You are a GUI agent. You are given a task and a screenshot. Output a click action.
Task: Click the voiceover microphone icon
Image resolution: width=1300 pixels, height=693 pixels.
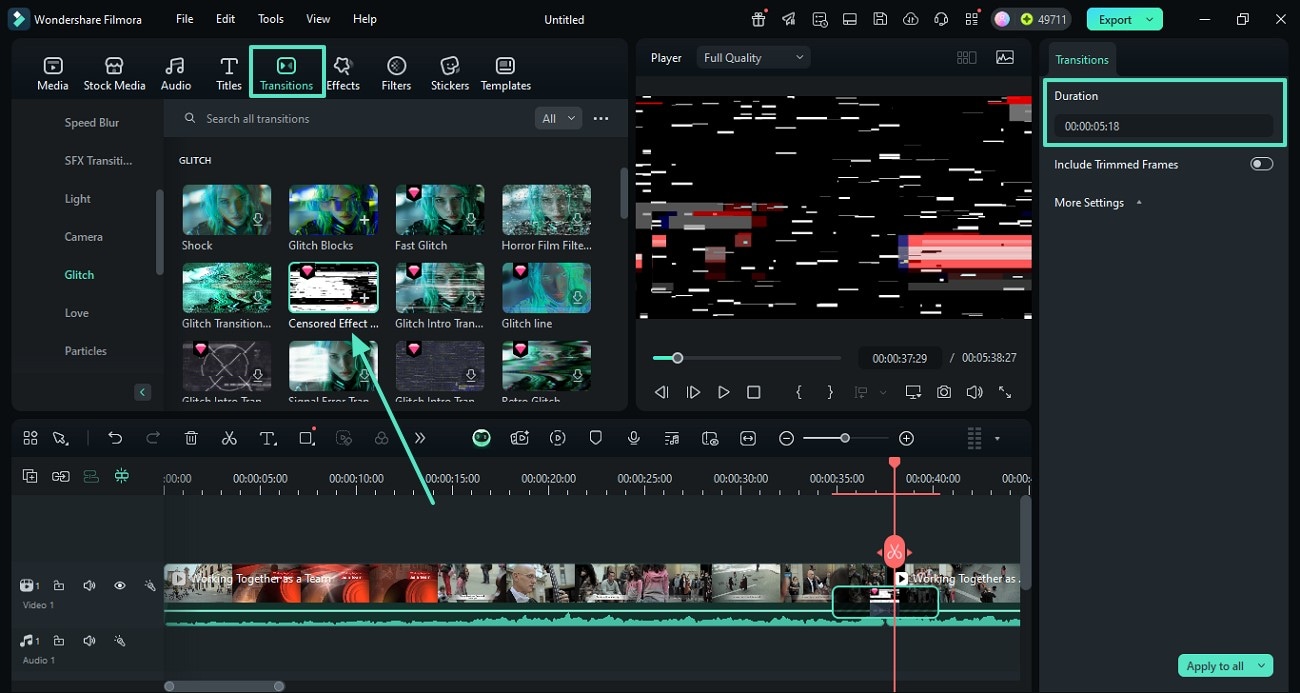pos(634,438)
